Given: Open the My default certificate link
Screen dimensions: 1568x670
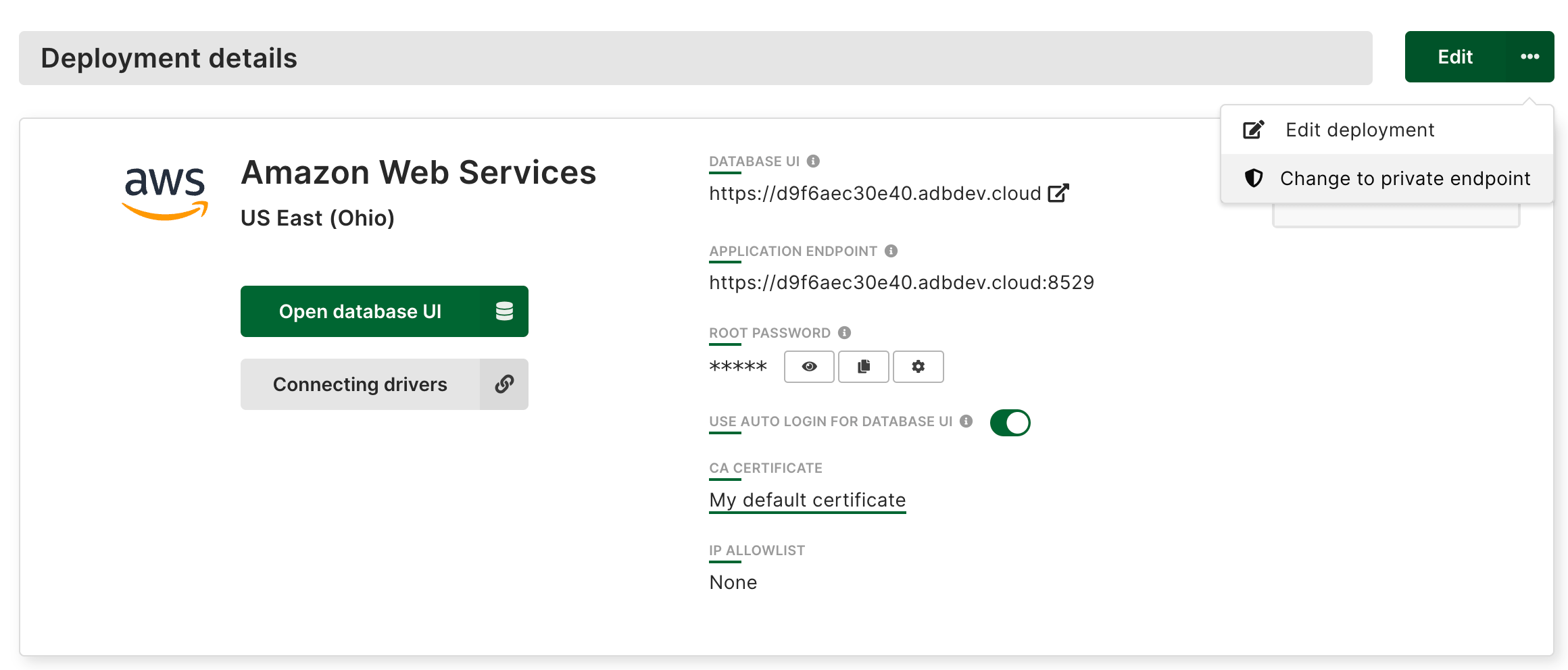Looking at the screenshot, I should (808, 500).
